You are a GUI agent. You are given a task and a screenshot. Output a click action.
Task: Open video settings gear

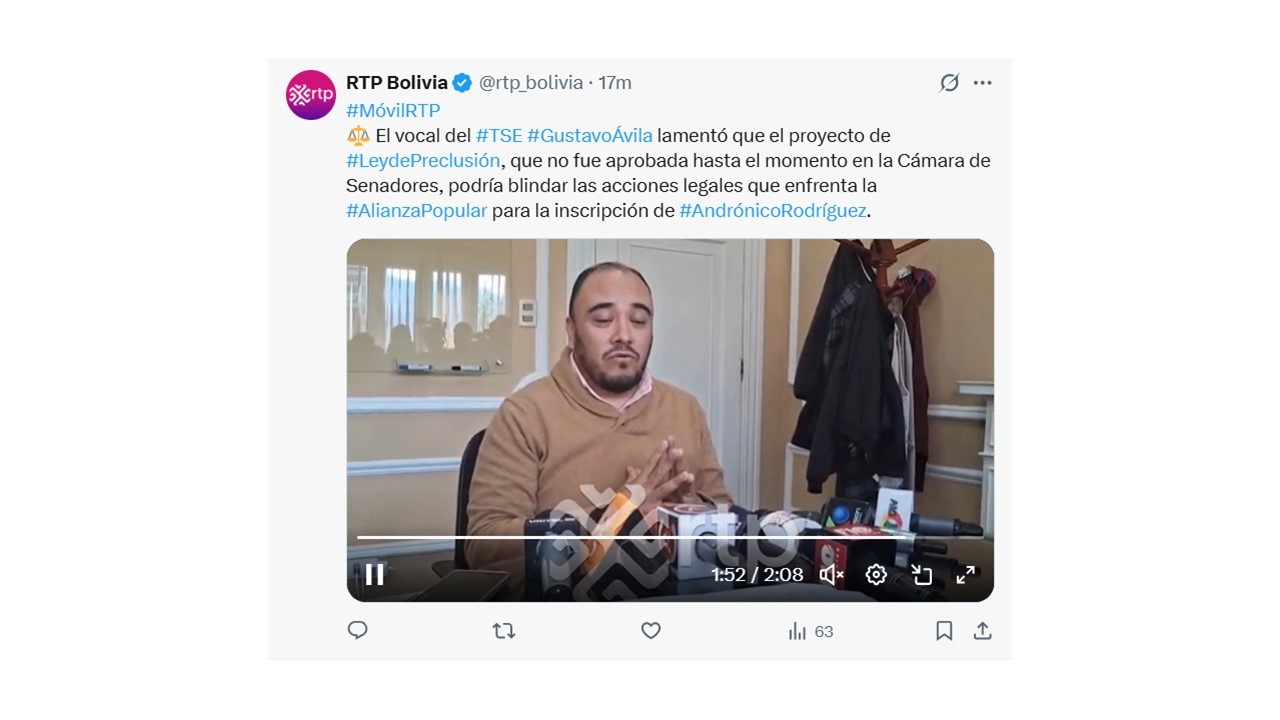coord(876,574)
